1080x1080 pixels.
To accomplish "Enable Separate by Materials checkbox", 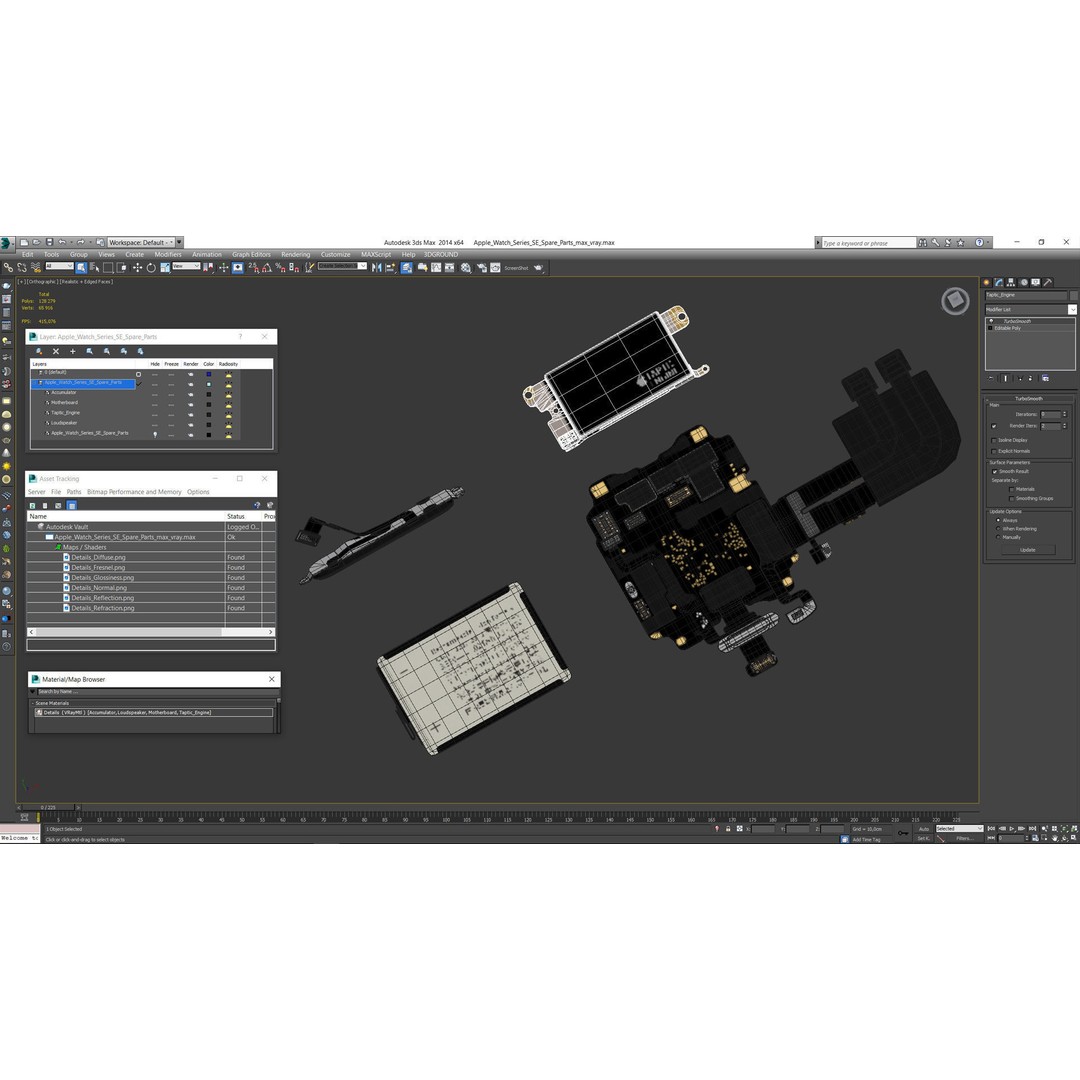I will (x=1012, y=489).
